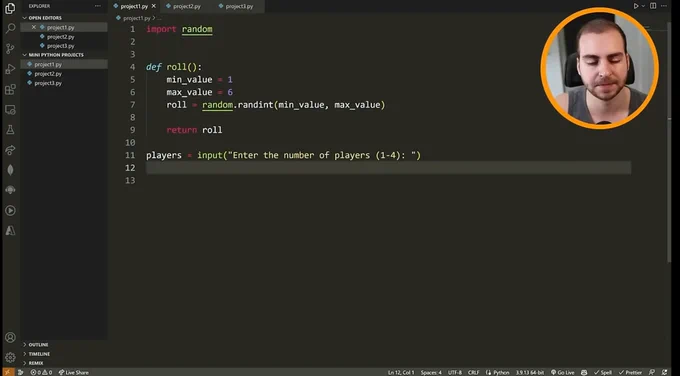Open notifications bell in status bar
The image size is (680, 376).
[x=665, y=372]
